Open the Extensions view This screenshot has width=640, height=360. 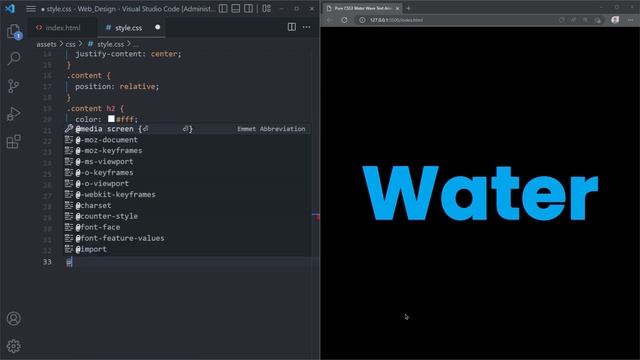coord(13,142)
